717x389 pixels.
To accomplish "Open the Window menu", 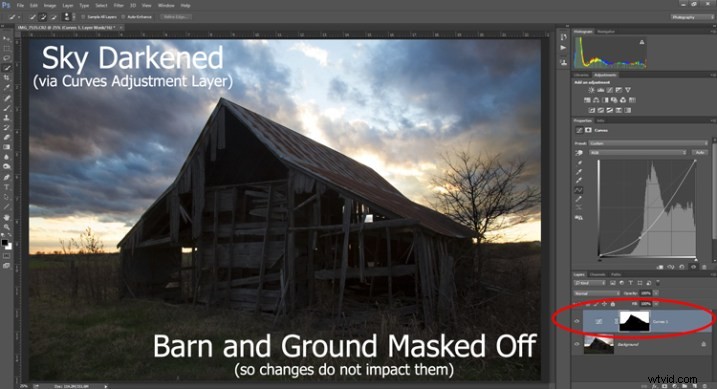I will point(166,5).
